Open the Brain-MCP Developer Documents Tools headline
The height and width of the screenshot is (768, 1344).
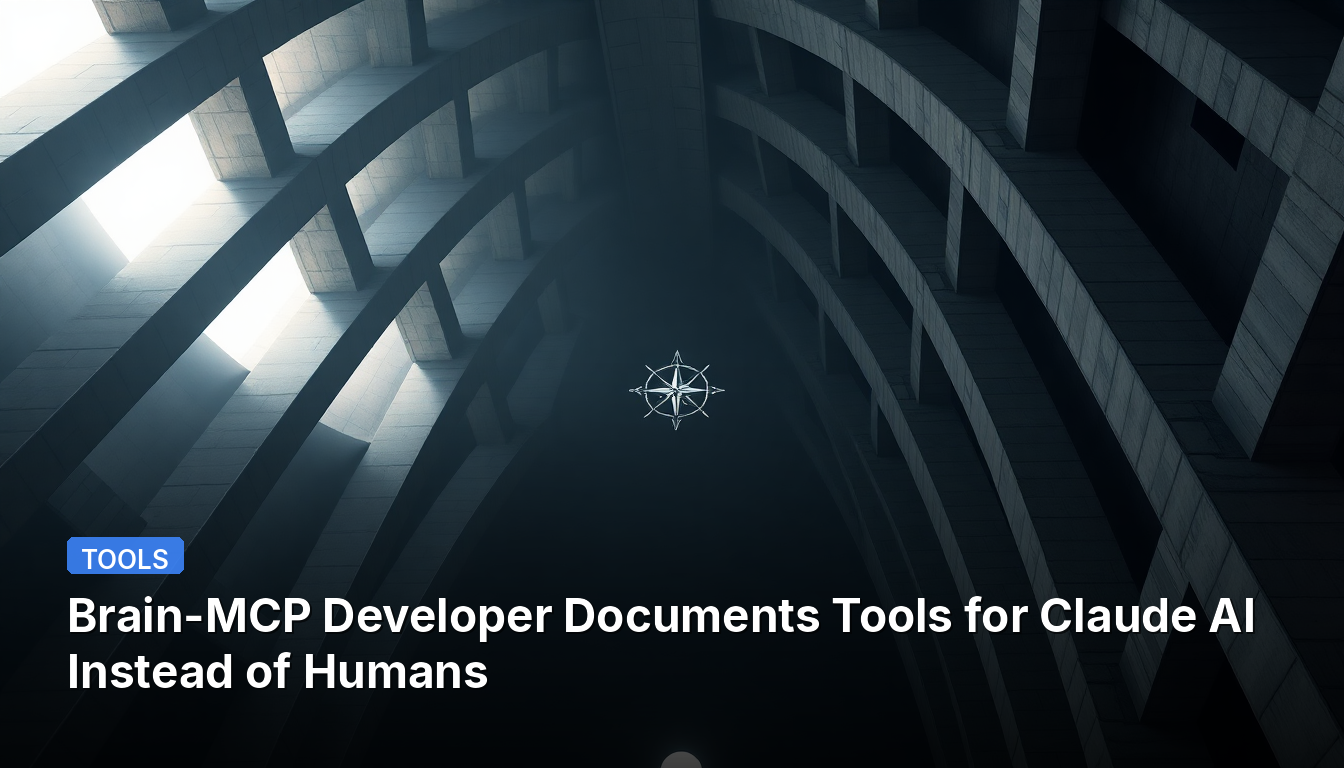661,645
